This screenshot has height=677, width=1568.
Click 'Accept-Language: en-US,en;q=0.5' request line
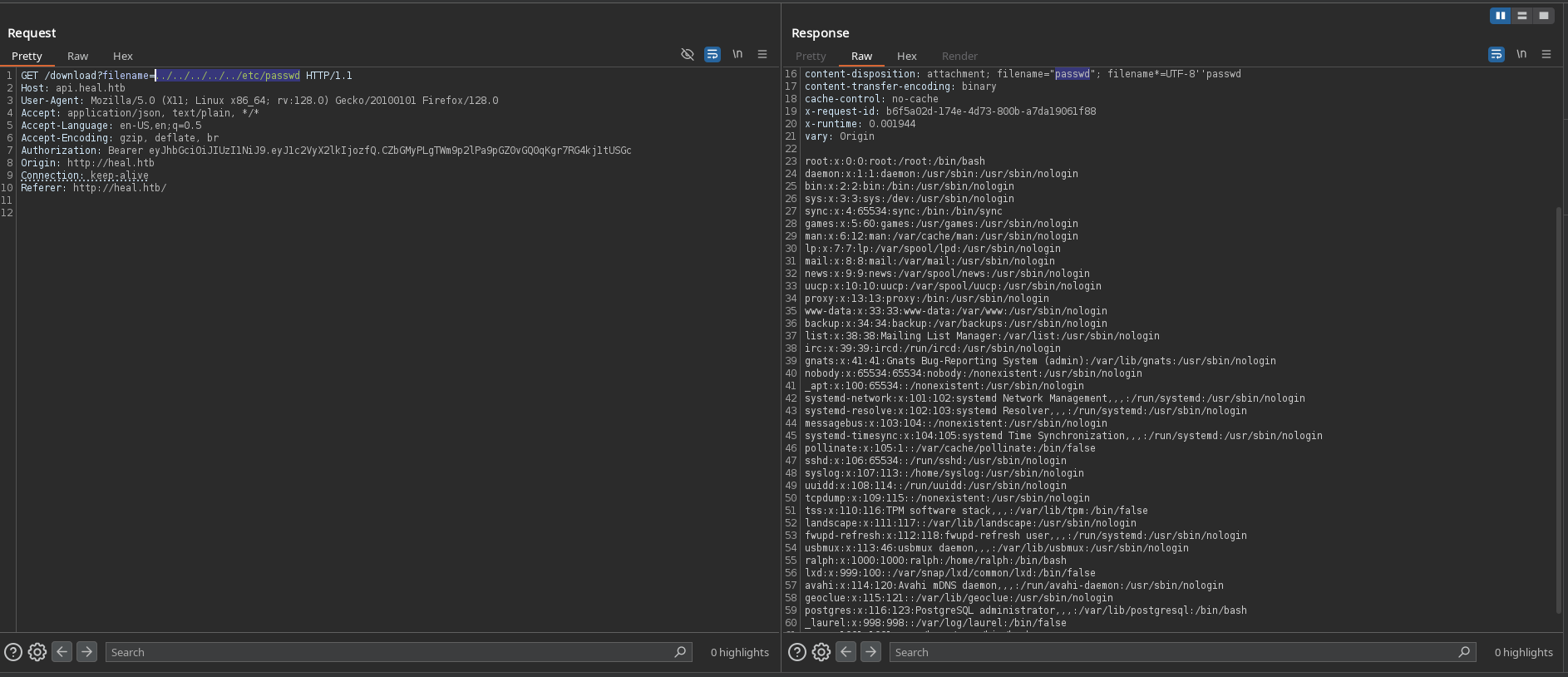pyautogui.click(x=111, y=126)
